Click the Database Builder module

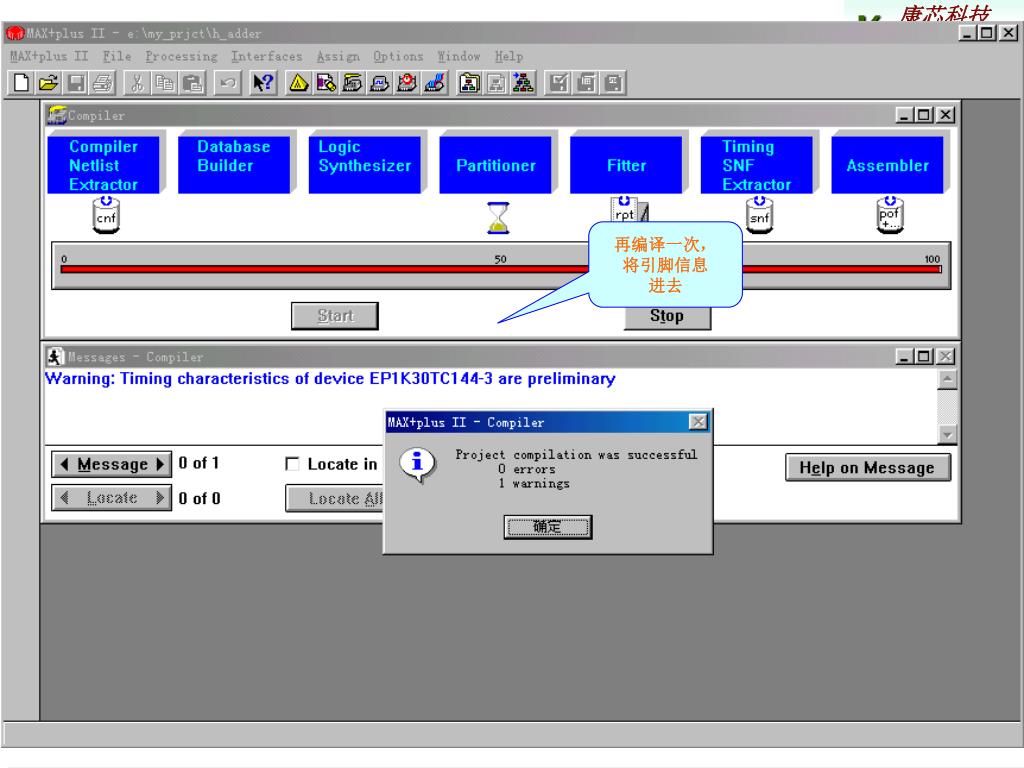234,165
